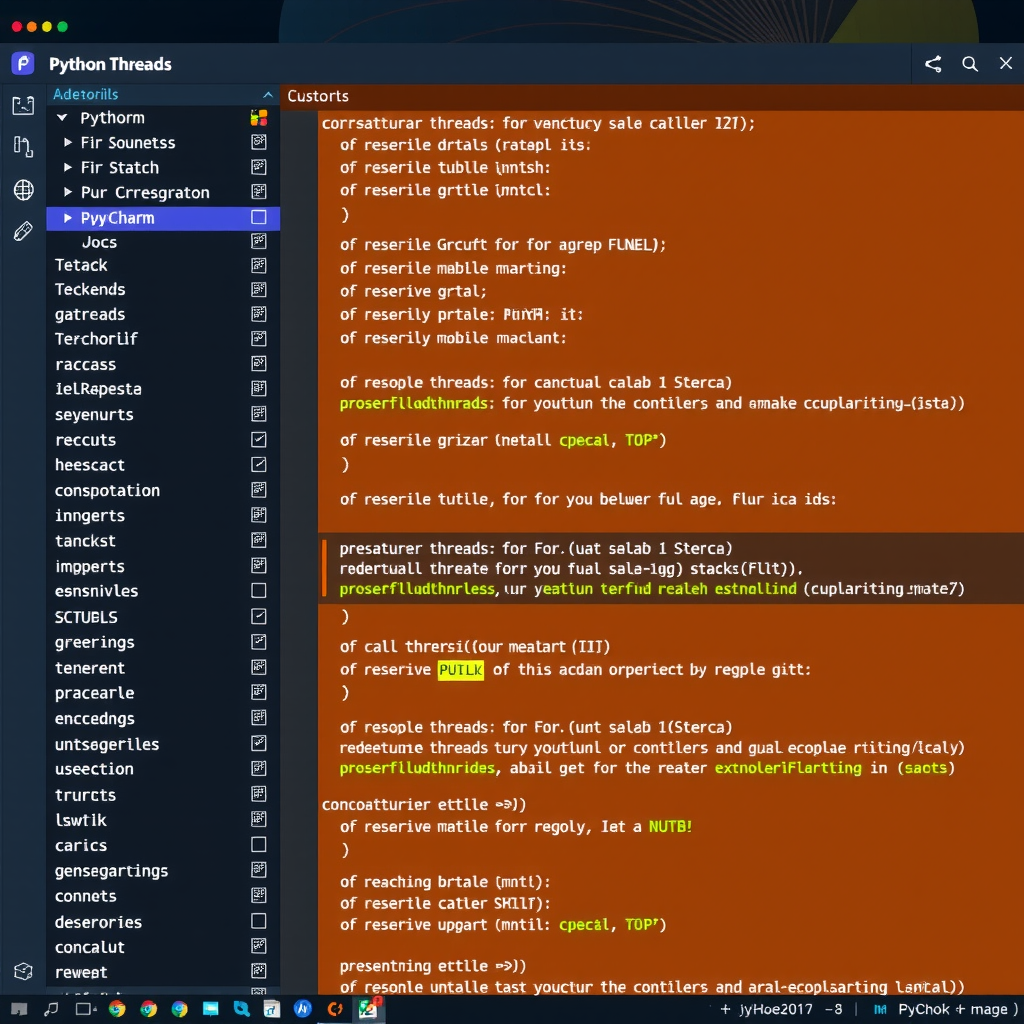Open the Python Threads app logo icon
Viewport: 1024px width, 1024px height.
pyautogui.click(x=21, y=63)
